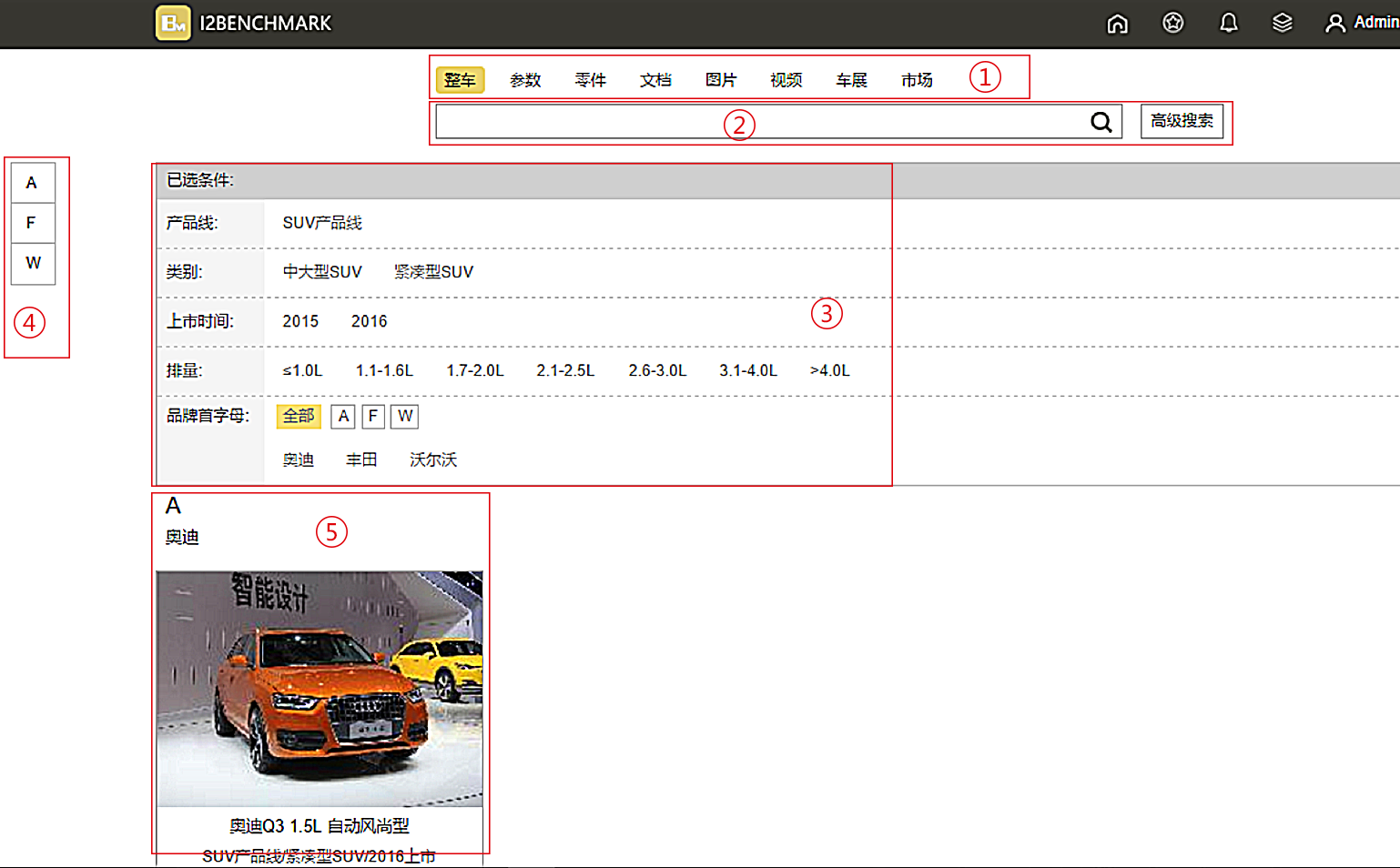Open the orange Audi Q3 thumbnail
Screen dimensions: 1400x868
[320, 689]
